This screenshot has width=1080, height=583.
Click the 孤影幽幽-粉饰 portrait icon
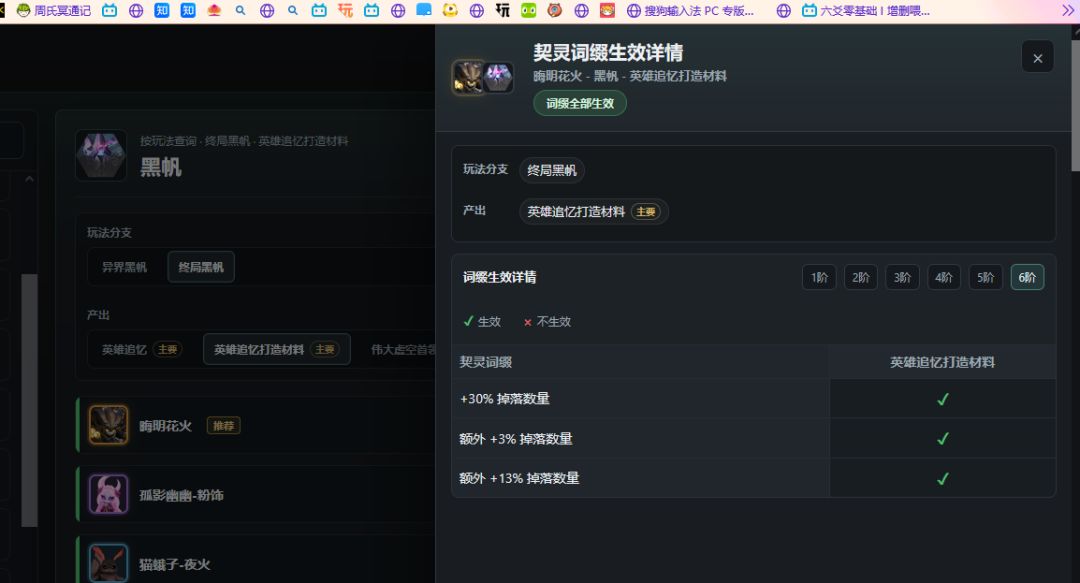coord(108,494)
